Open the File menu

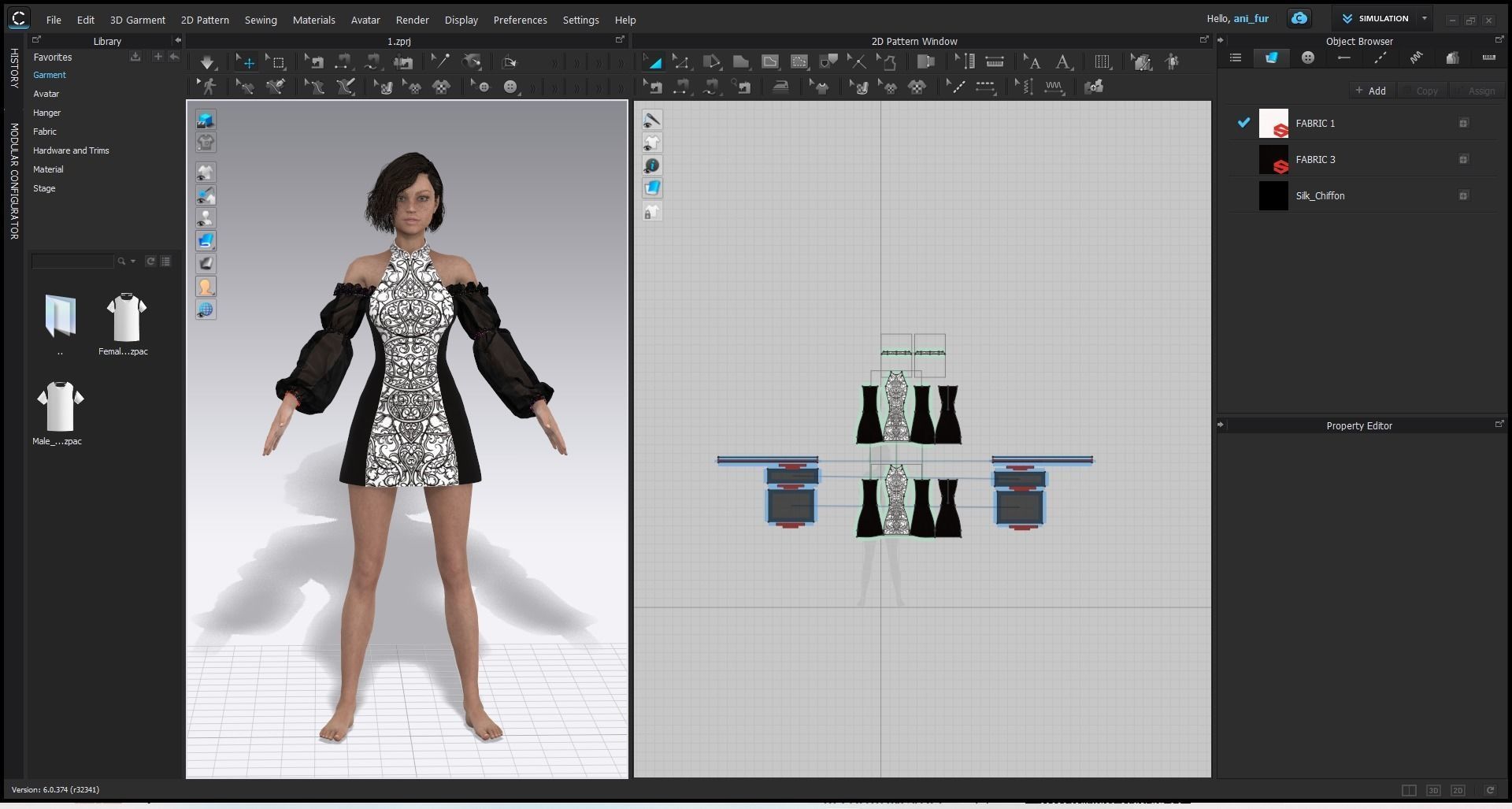tap(54, 20)
